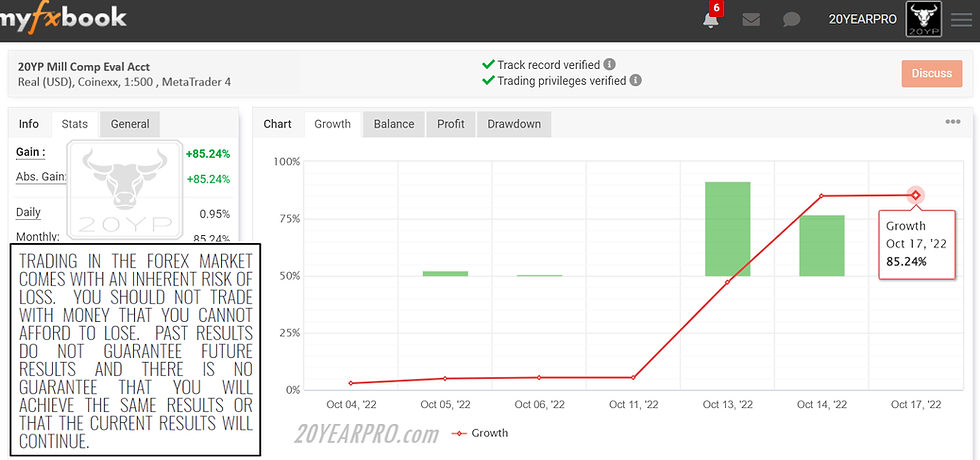Select the Profit chart tab
The width and height of the screenshot is (980, 460).
[x=451, y=124]
